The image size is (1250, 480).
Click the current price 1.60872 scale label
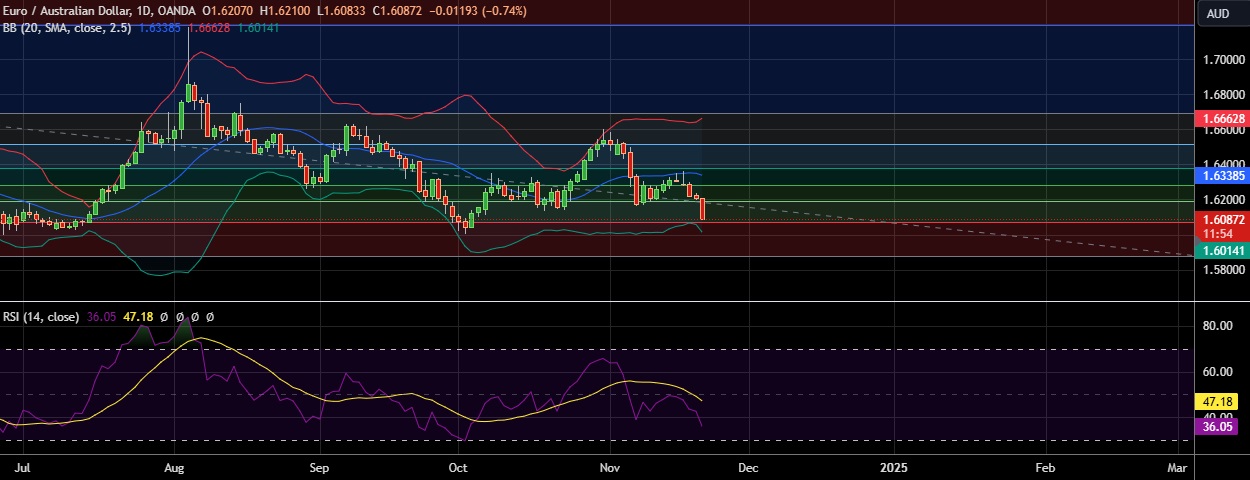[x=1223, y=219]
